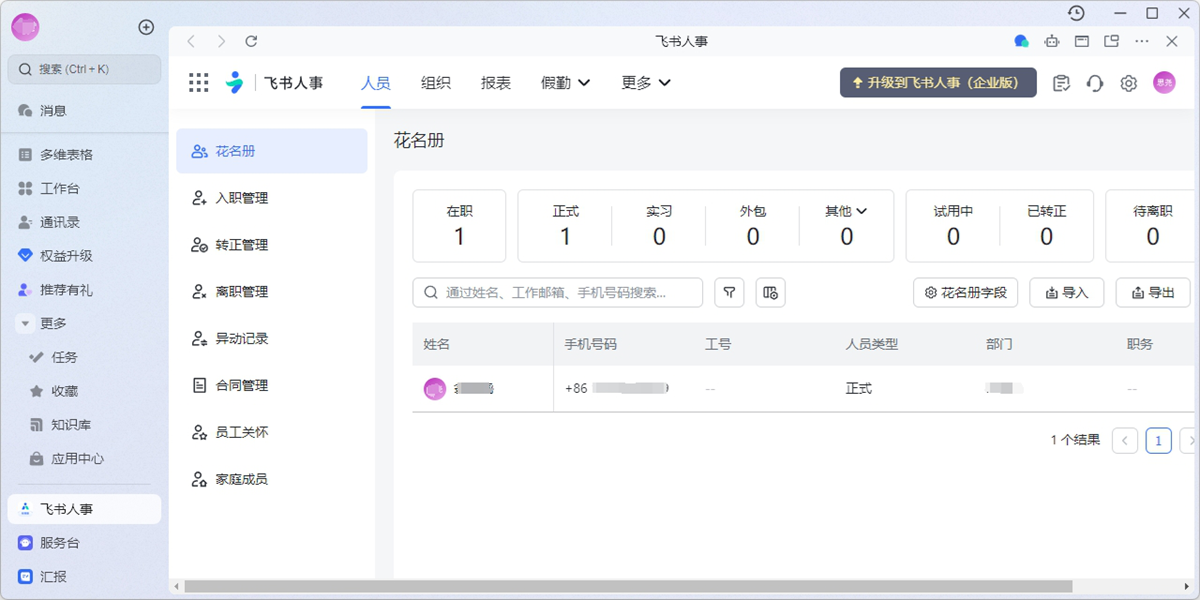Viewport: 1200px width, 600px height.
Task: Open 汇报 in the left sidebar
Action: tap(84, 577)
